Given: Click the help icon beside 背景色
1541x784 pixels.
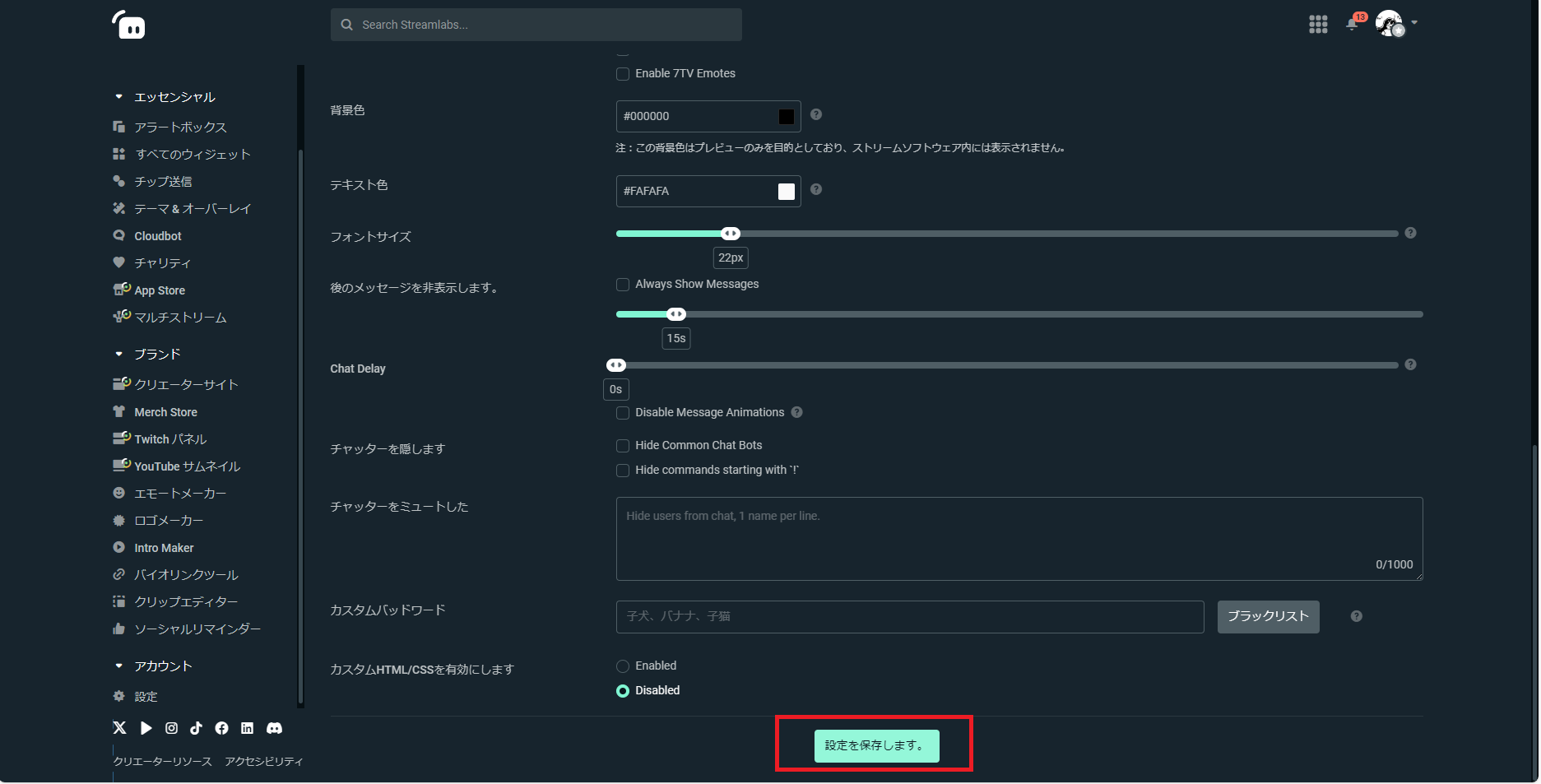Looking at the screenshot, I should coord(816,114).
